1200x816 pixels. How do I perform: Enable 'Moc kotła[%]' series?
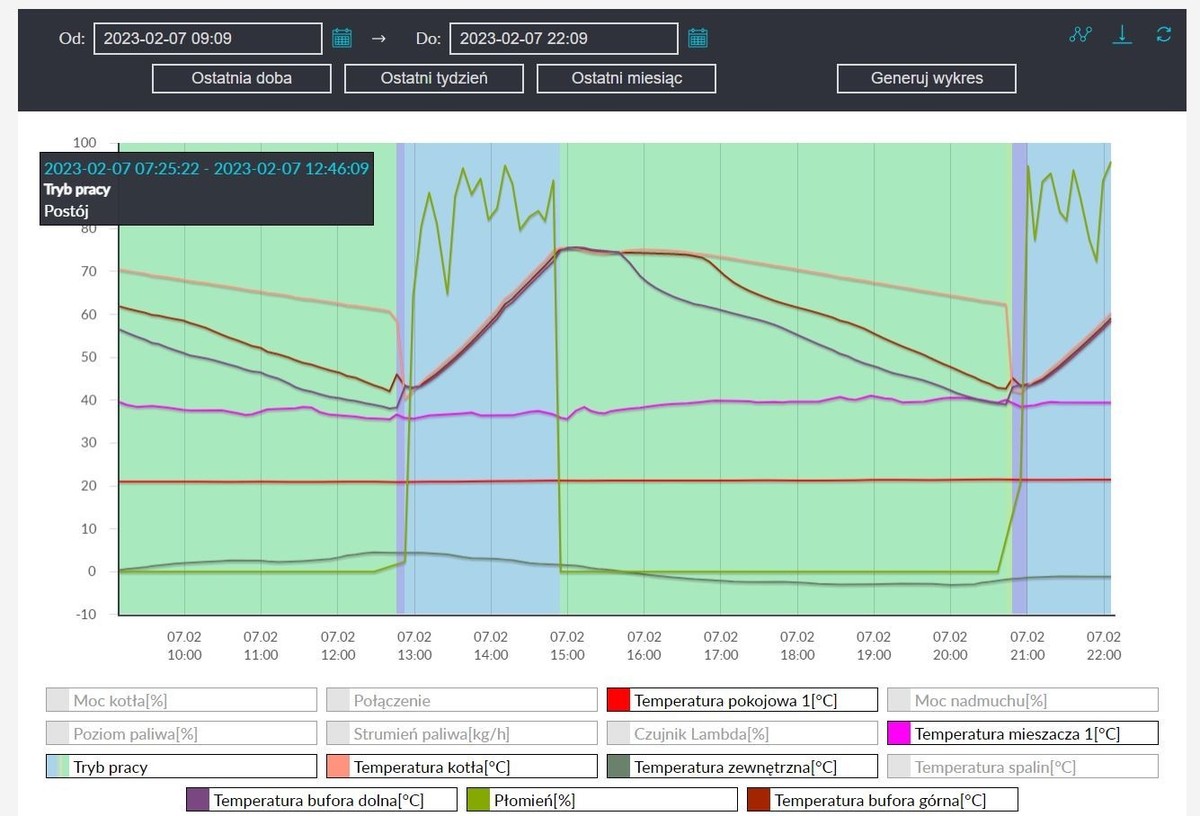tap(181, 700)
